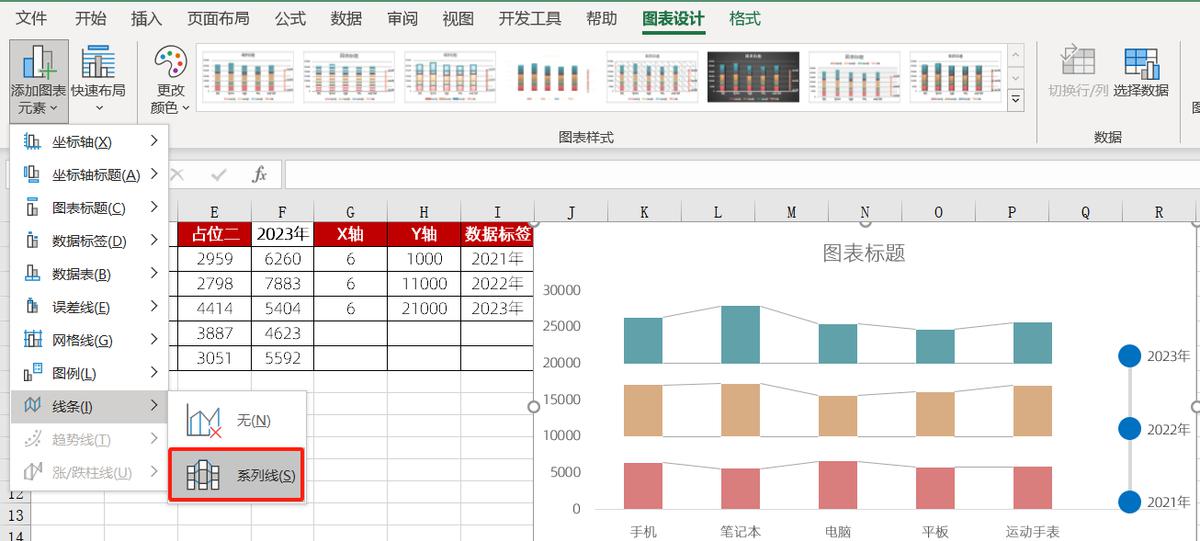This screenshot has width=1200, height=541.
Task: Select the cell containing 6260
Action: tap(282, 259)
